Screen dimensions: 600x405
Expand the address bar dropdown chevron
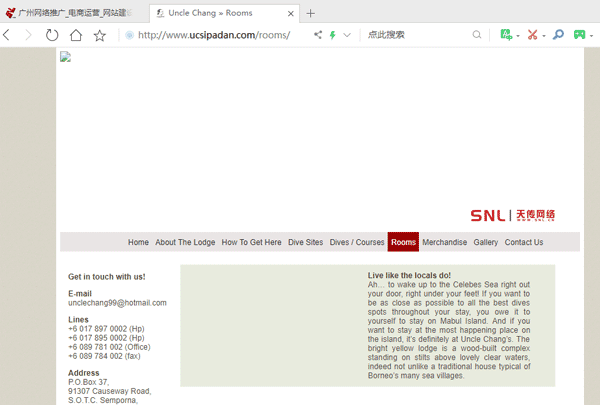click(x=347, y=35)
